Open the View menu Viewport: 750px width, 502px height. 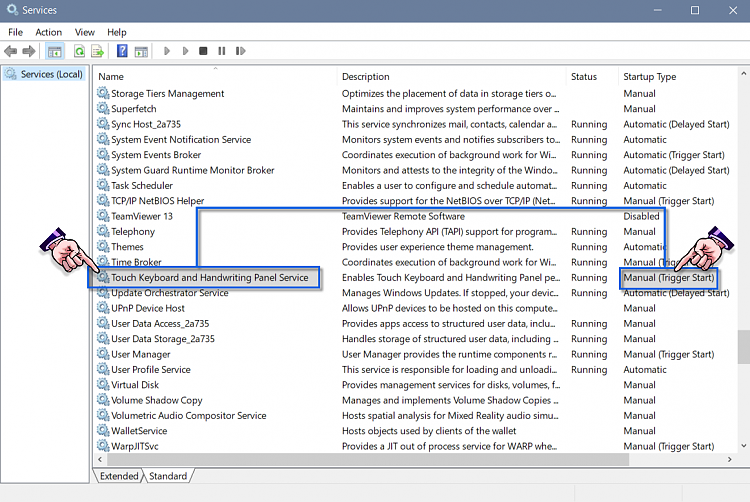[85, 32]
